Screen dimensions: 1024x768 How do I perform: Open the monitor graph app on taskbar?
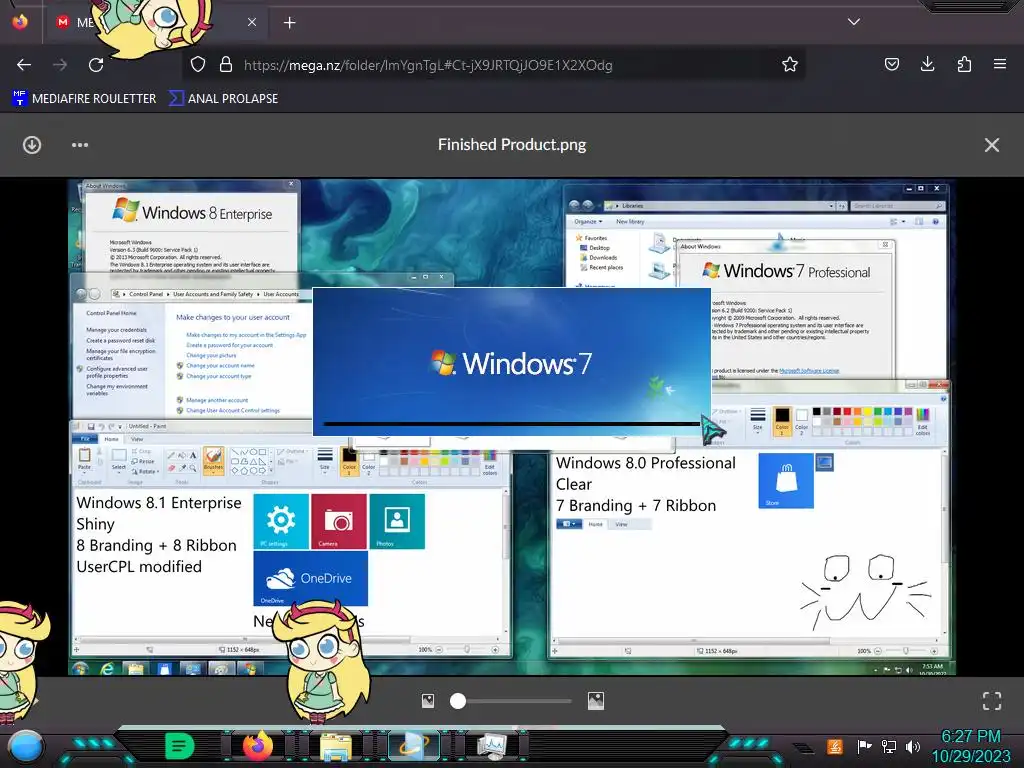click(491, 746)
